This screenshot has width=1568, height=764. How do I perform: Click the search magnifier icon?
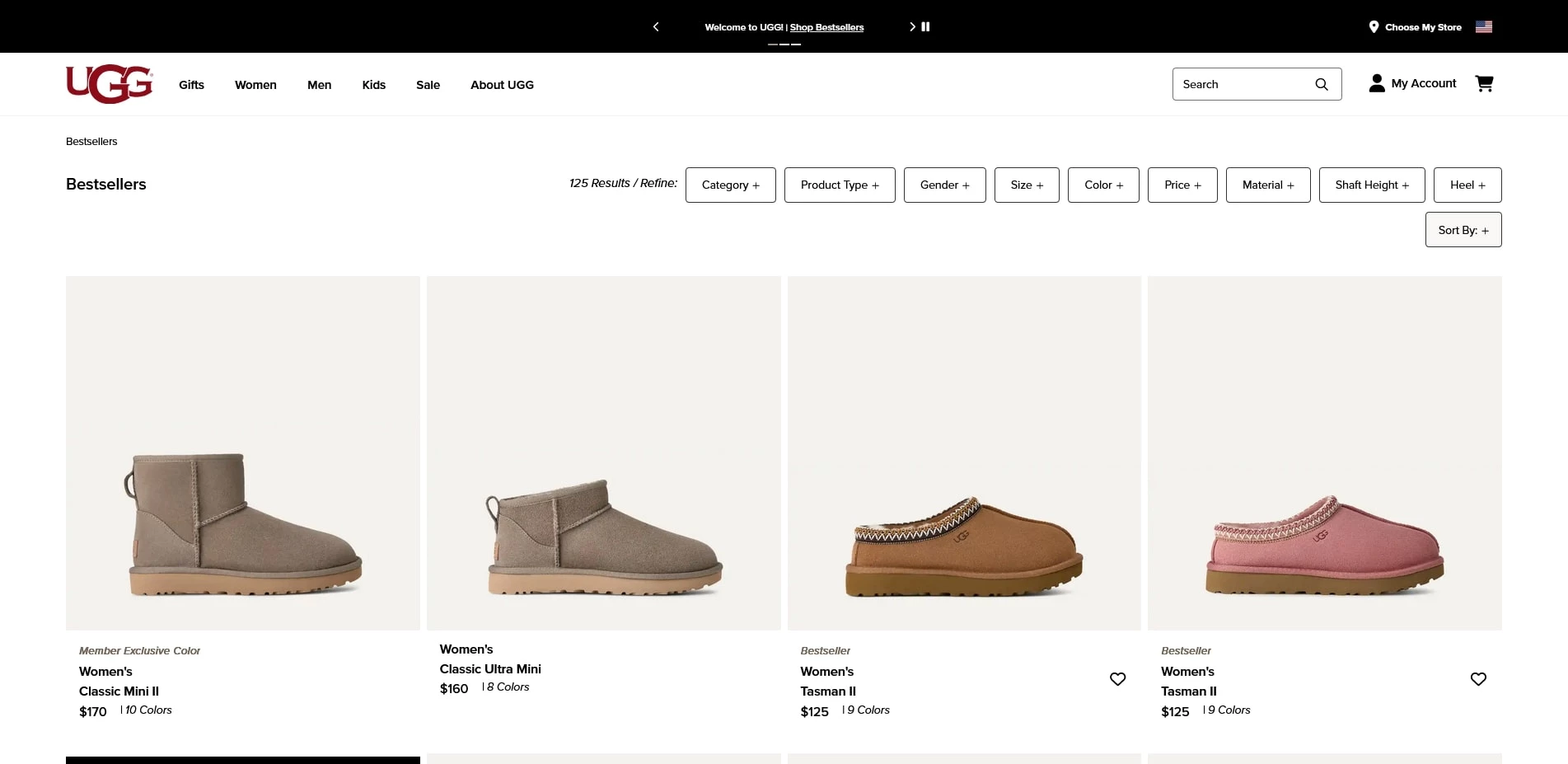tap(1322, 83)
